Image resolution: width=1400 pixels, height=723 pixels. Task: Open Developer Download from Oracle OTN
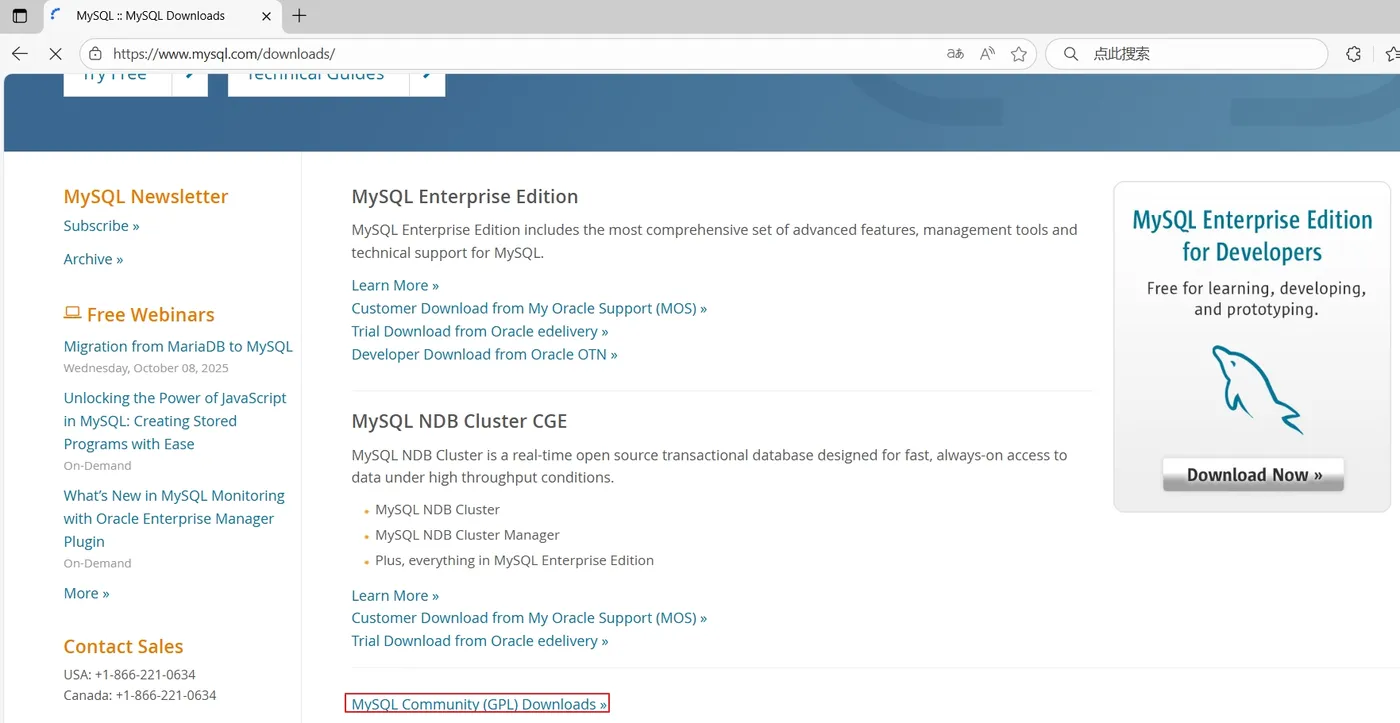coord(485,354)
